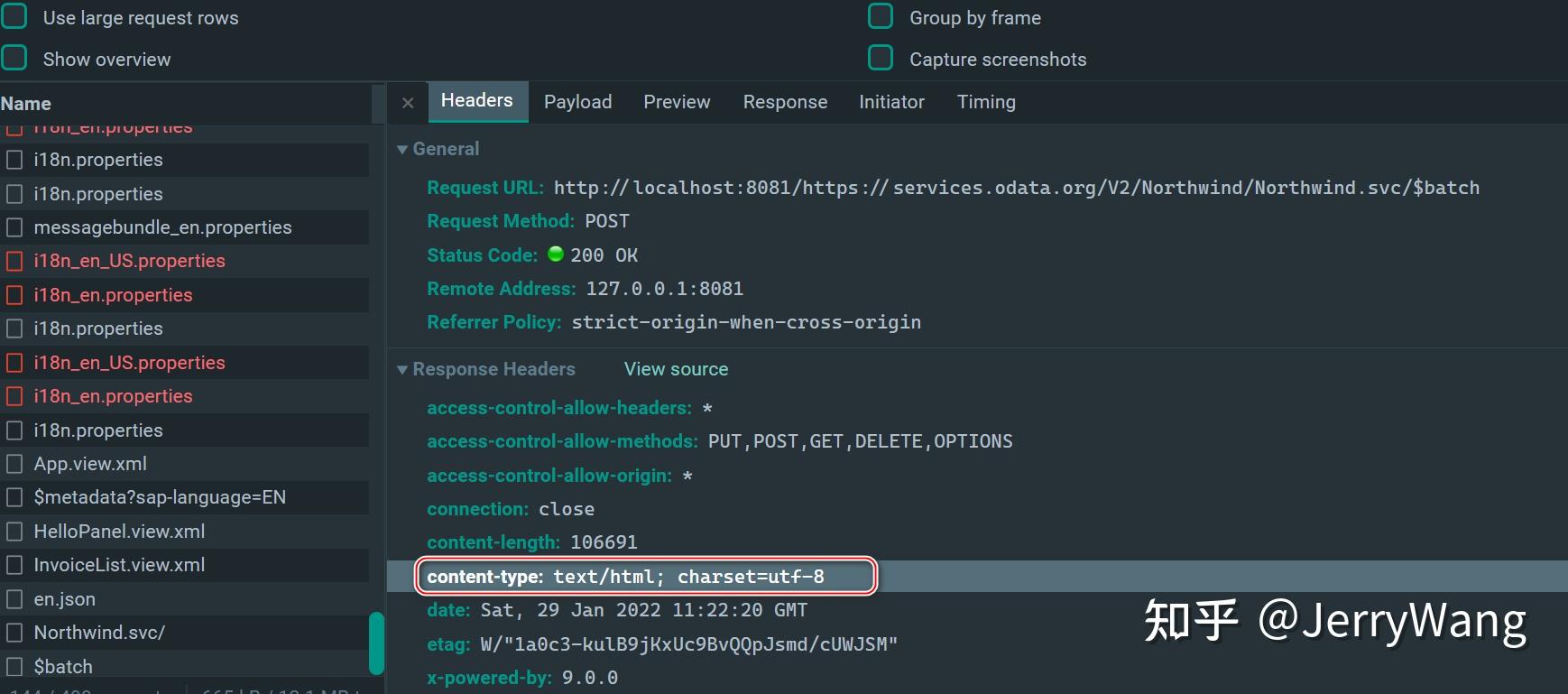Click the content-length value 106691
Viewport: 1568px width, 694px height.
click(x=604, y=542)
